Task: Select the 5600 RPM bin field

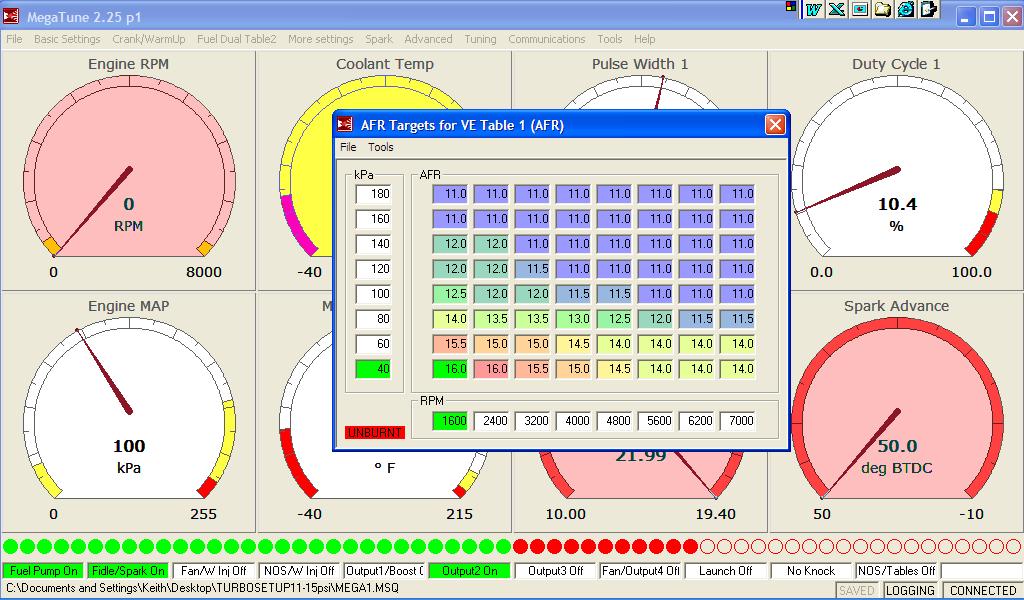Action: tap(656, 421)
